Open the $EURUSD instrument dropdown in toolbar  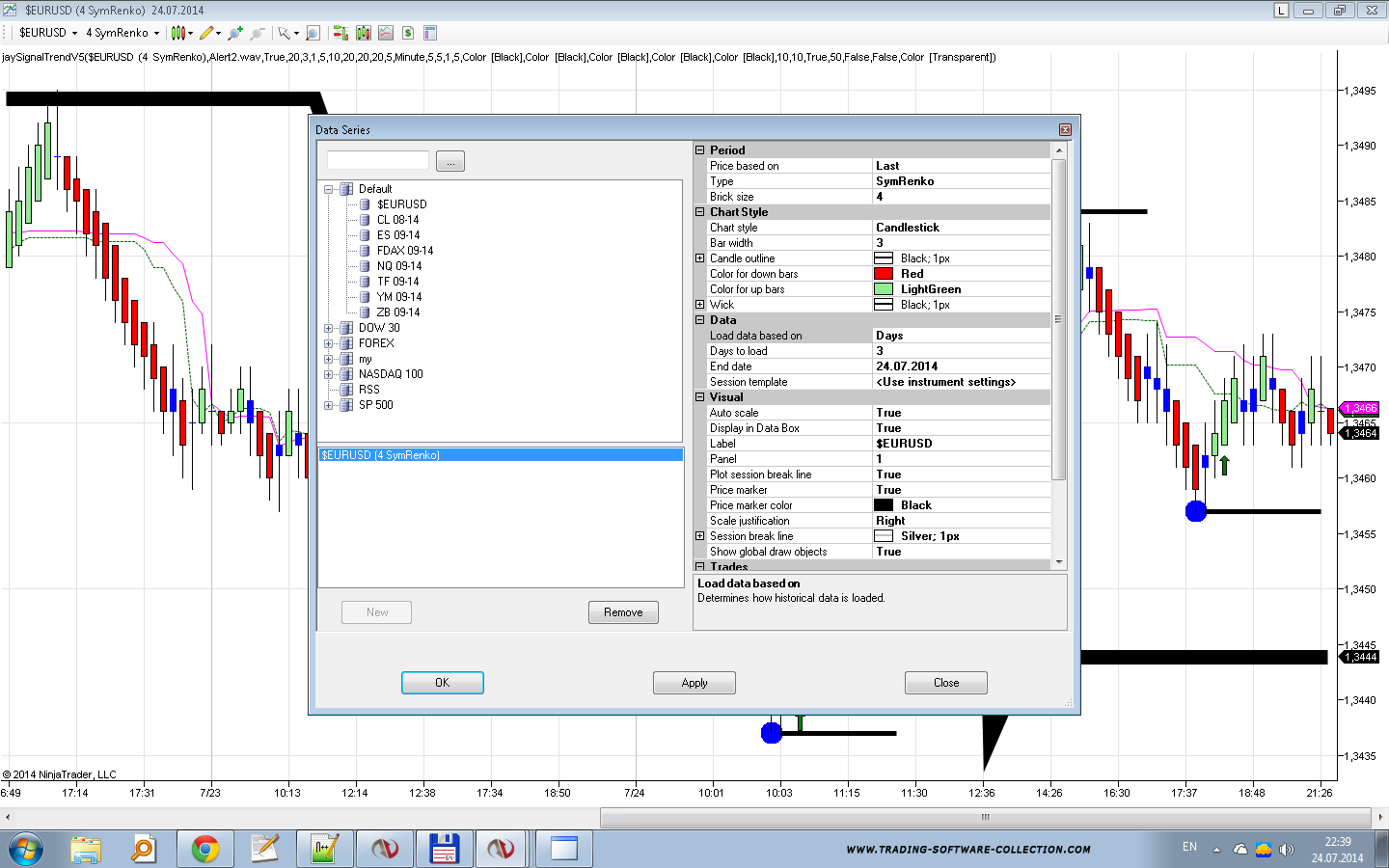48,33
